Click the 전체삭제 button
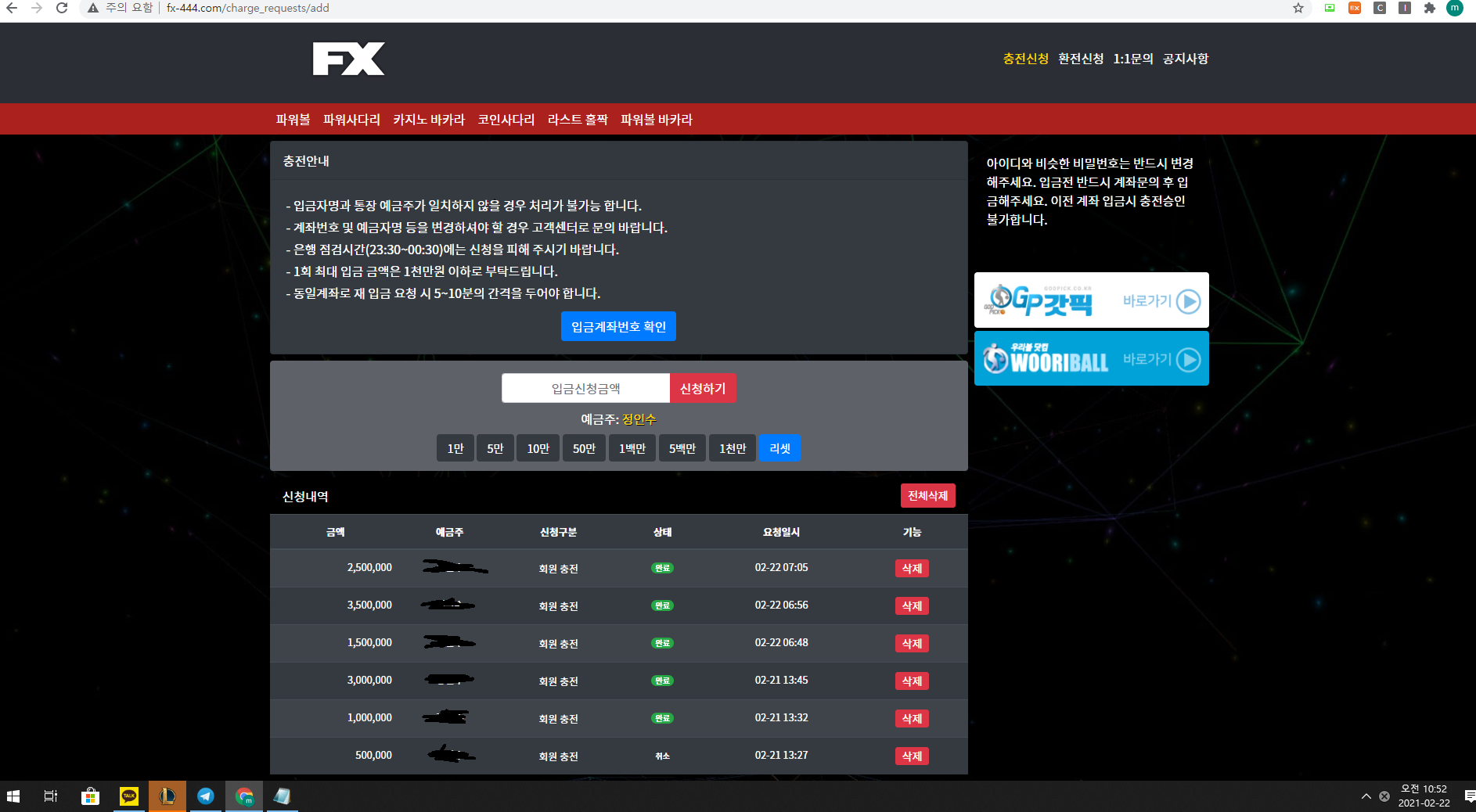This screenshot has width=1476, height=812. pos(927,496)
